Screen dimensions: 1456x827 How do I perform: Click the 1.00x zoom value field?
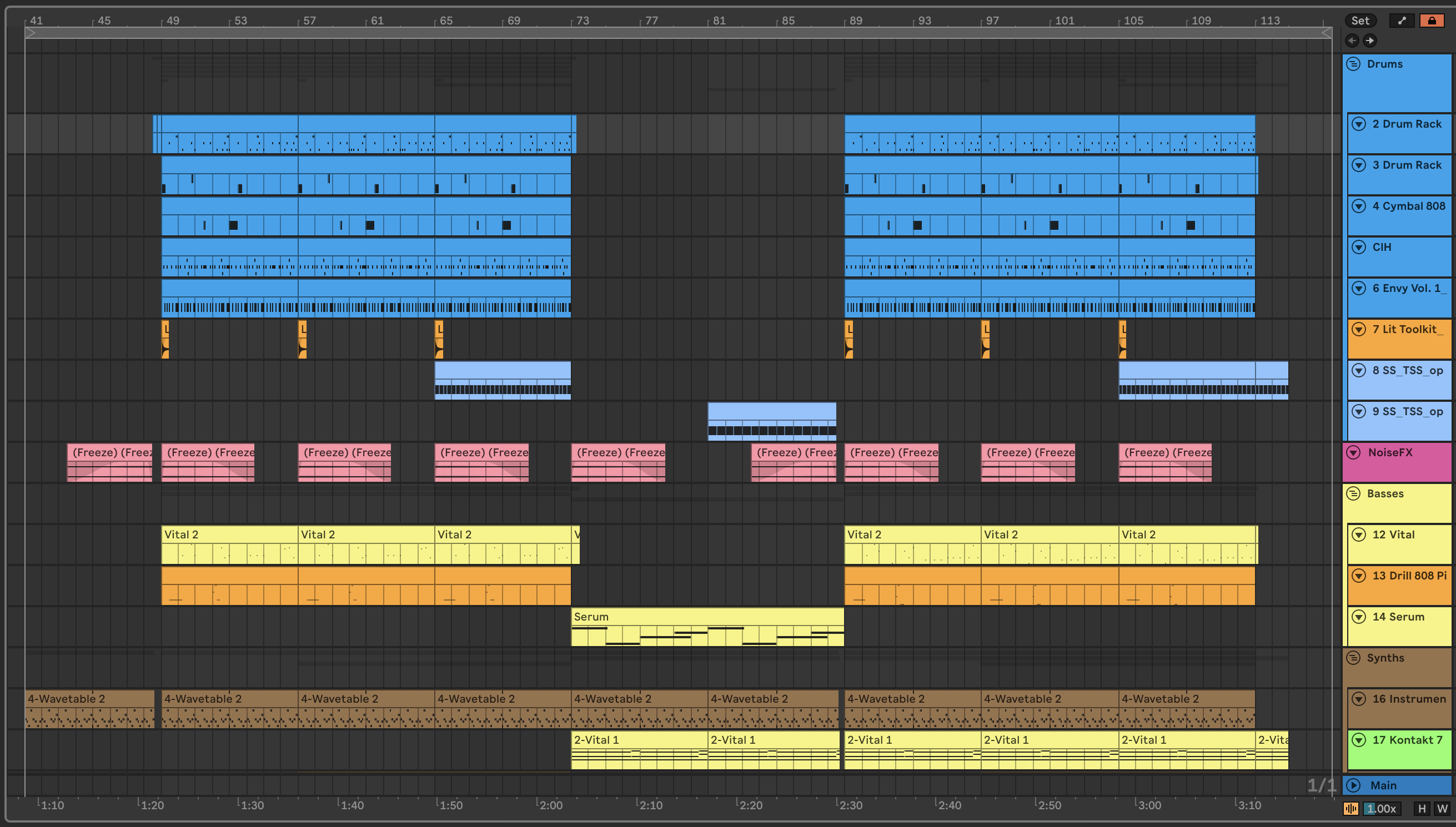coord(1381,808)
